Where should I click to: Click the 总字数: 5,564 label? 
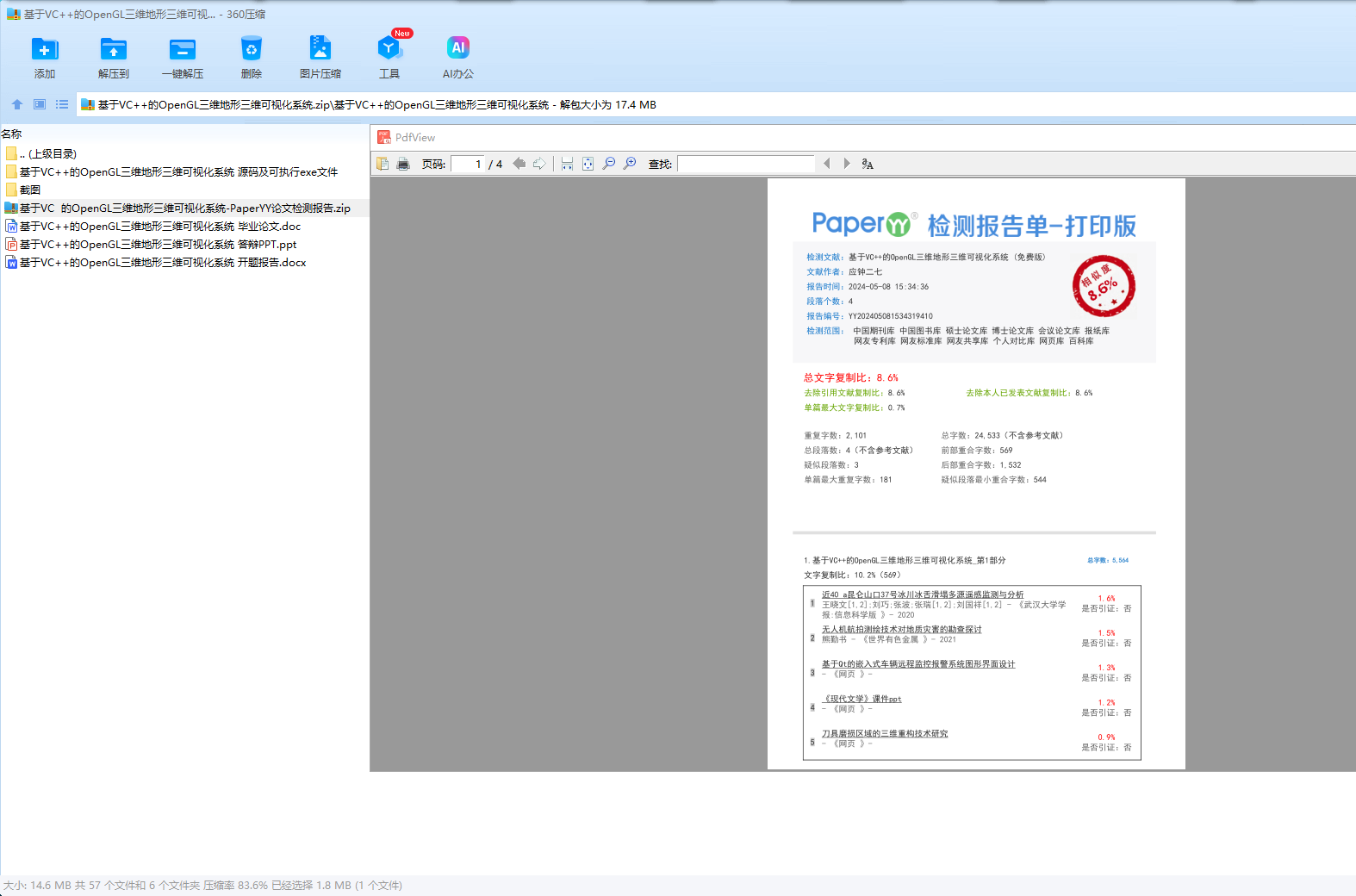point(1108,560)
